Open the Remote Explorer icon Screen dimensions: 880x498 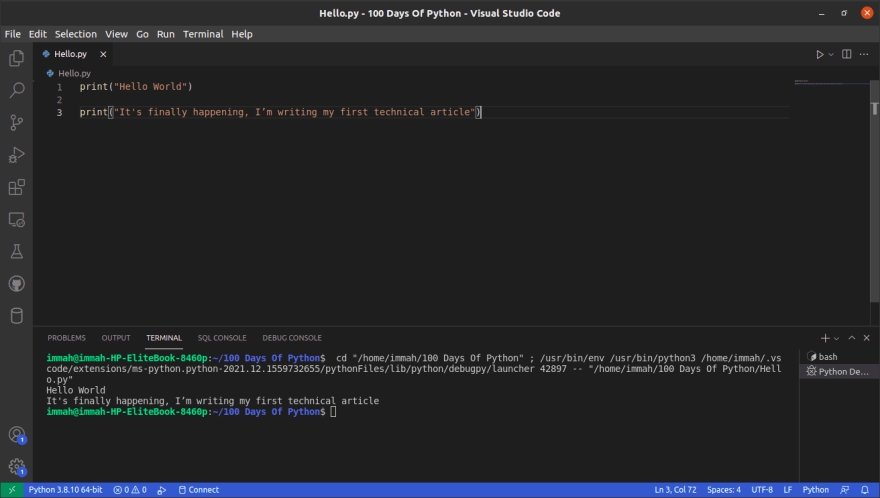(x=17, y=220)
